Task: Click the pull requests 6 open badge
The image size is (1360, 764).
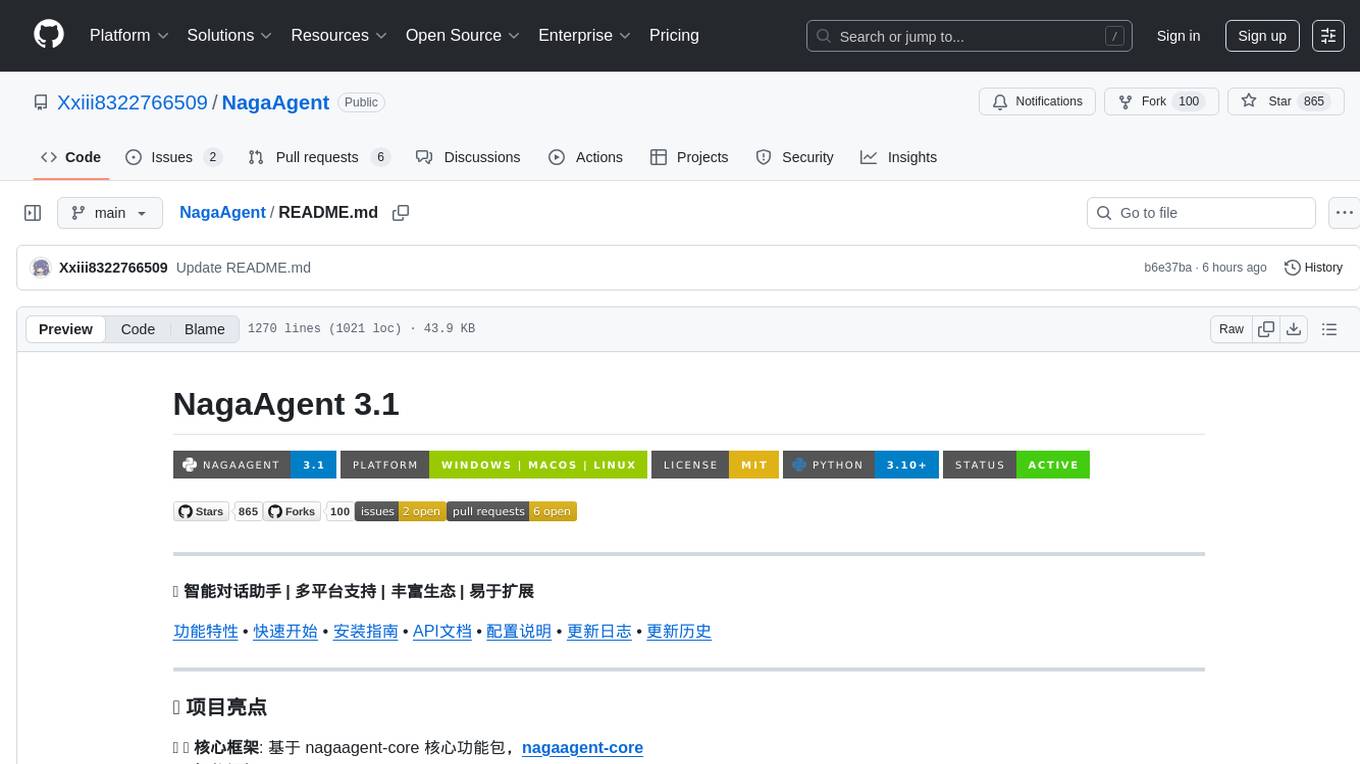Action: click(x=512, y=511)
